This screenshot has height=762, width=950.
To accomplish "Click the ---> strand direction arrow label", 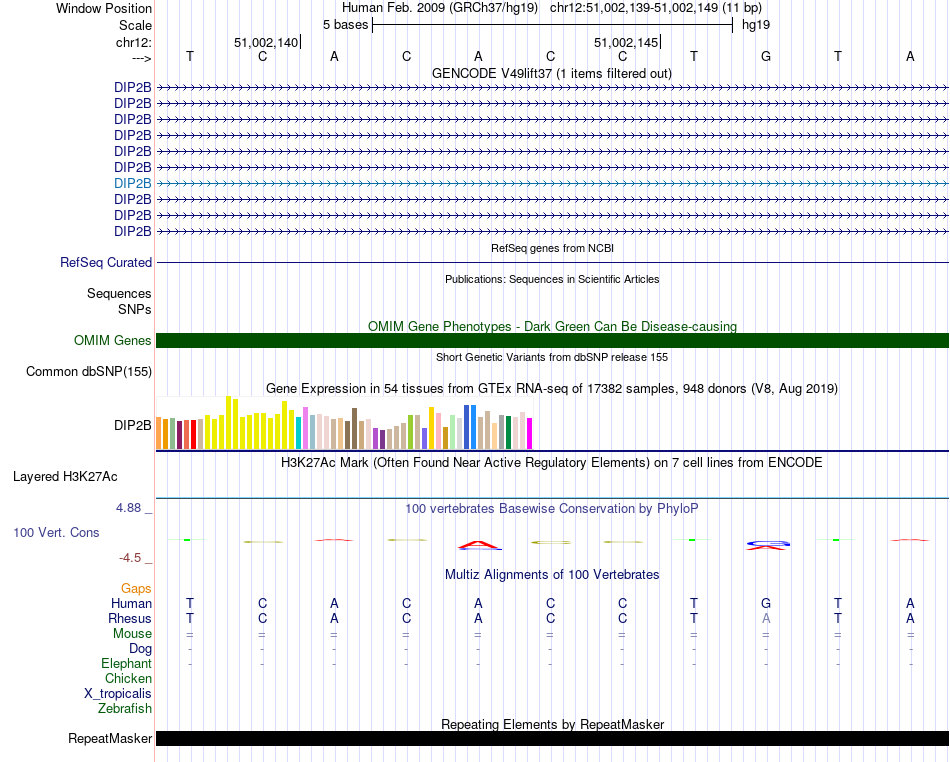I will click(x=142, y=58).
